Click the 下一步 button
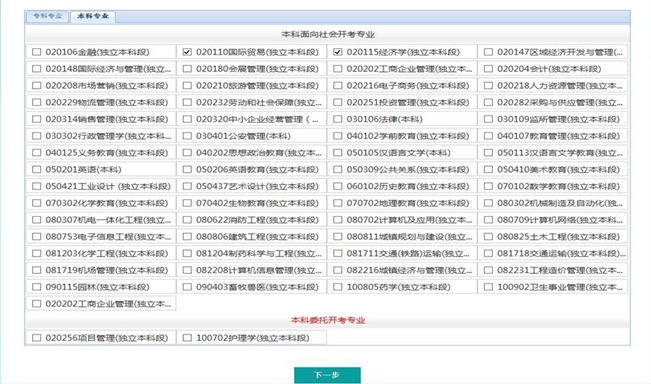The width and height of the screenshot is (651, 384). 327,375
